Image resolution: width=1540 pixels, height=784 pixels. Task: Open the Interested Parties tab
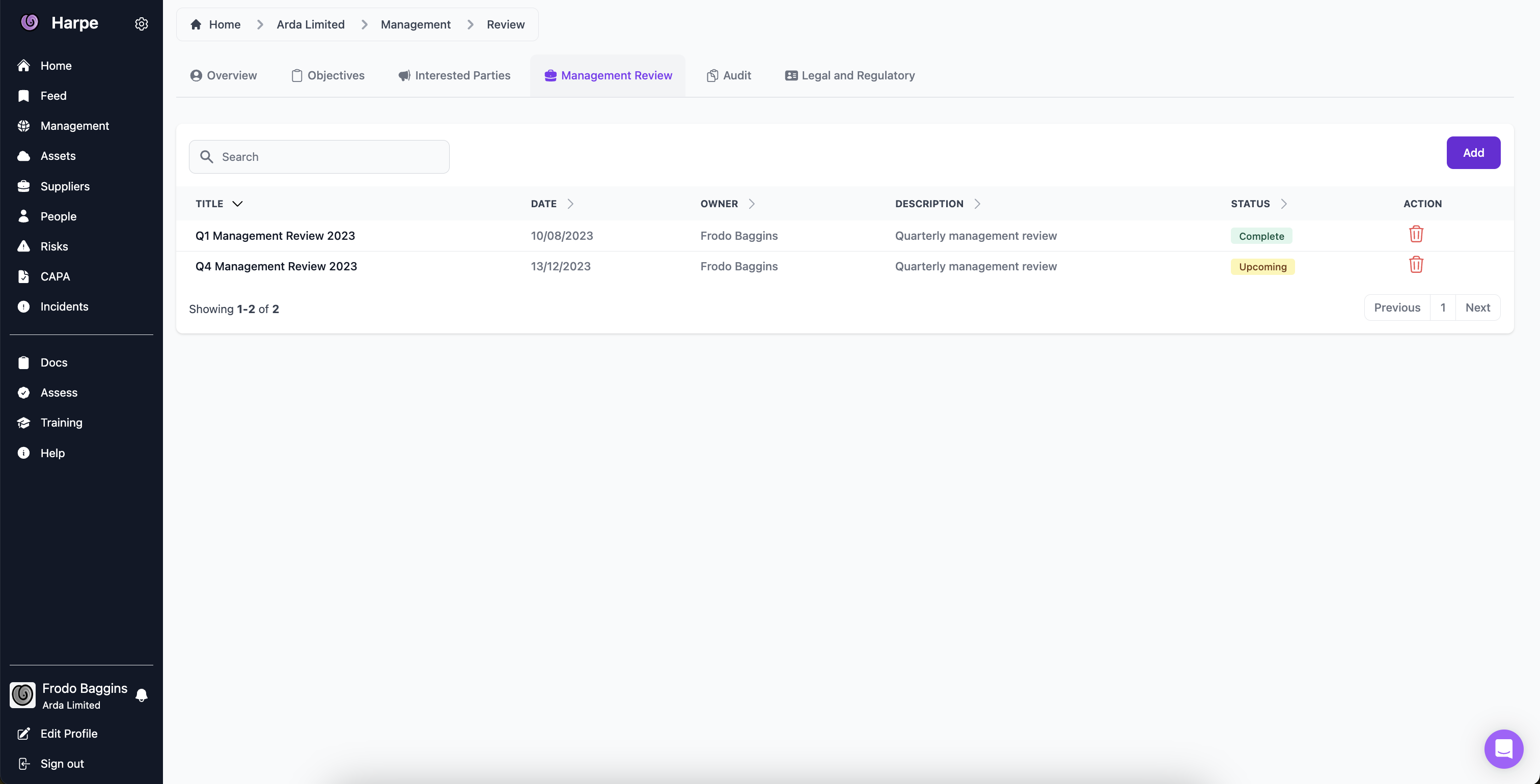point(454,75)
